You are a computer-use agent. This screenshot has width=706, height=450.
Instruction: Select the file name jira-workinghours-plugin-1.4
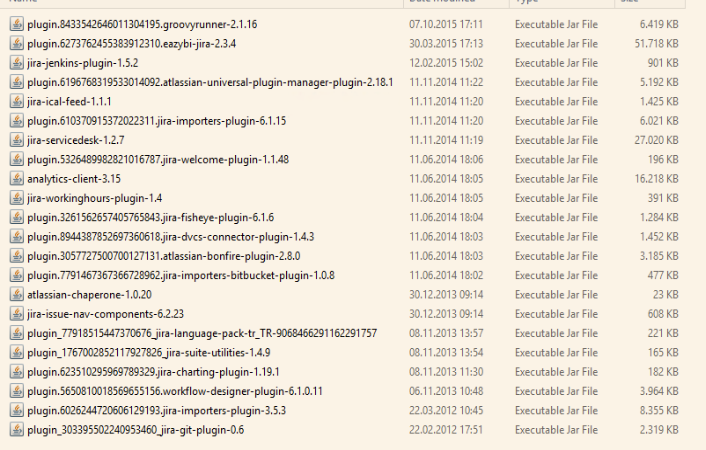(95, 199)
